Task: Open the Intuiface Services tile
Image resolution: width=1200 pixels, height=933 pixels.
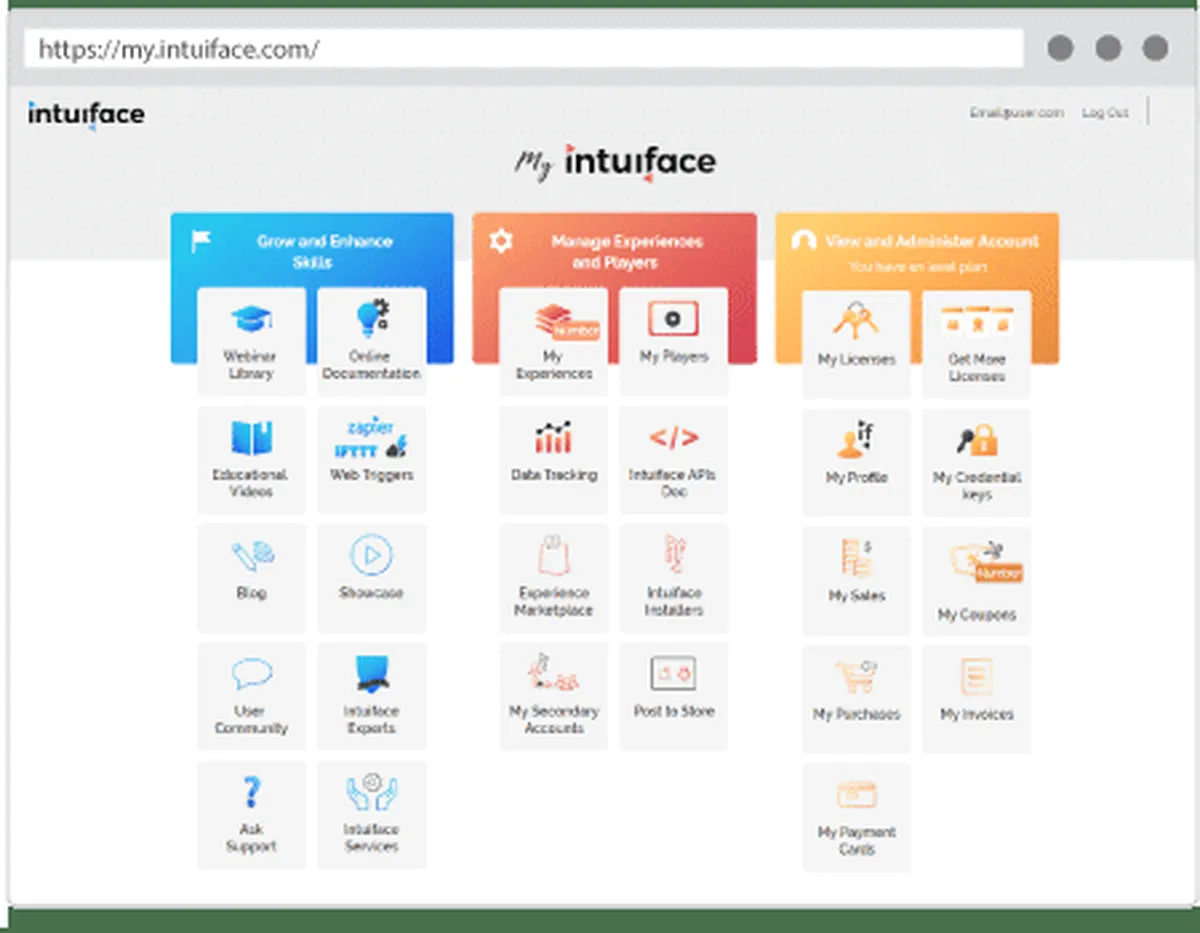Action: 371,815
